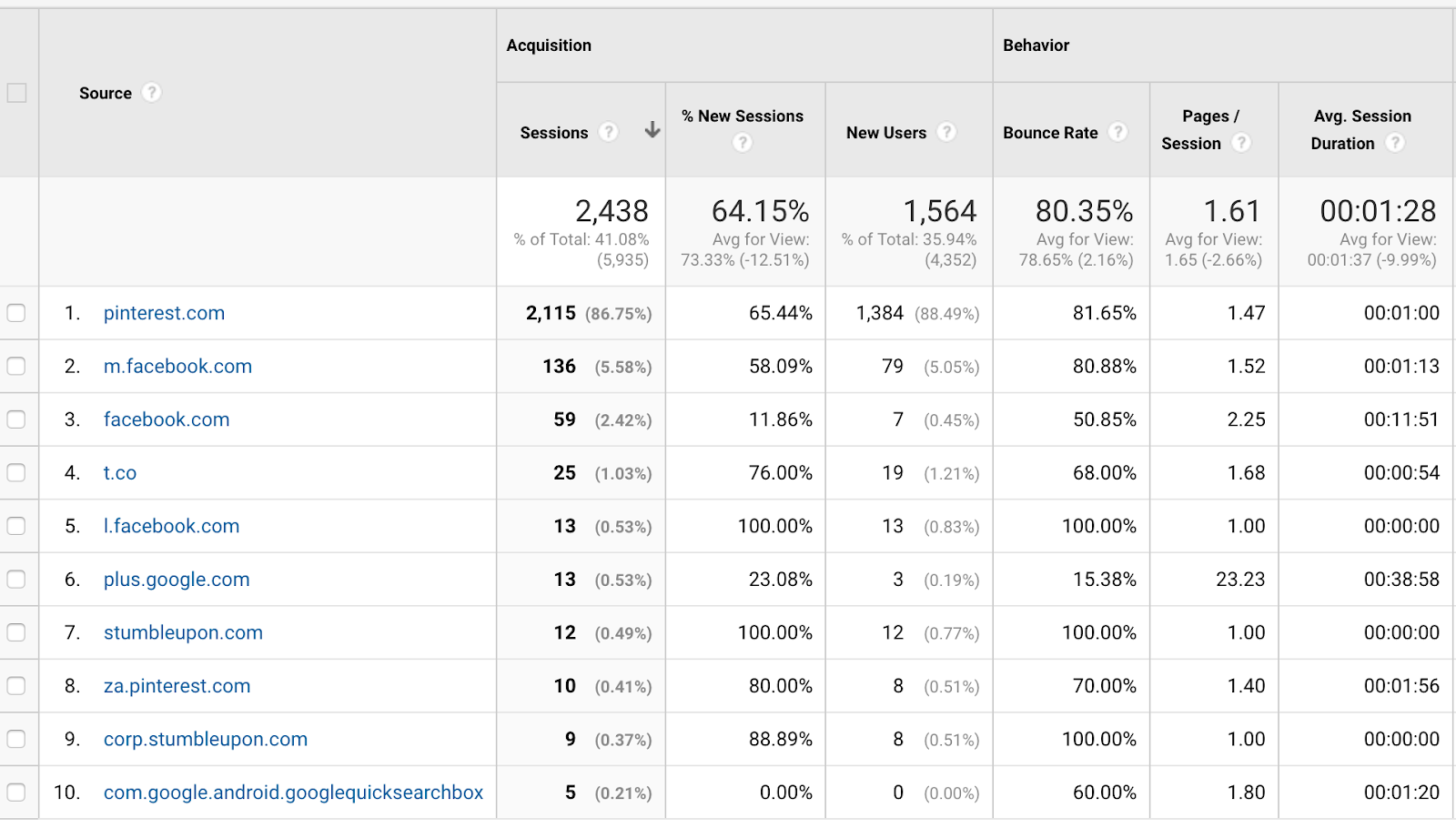1456x828 pixels.
Task: Open help icon beside Pages / Session
Action: pos(1241,143)
